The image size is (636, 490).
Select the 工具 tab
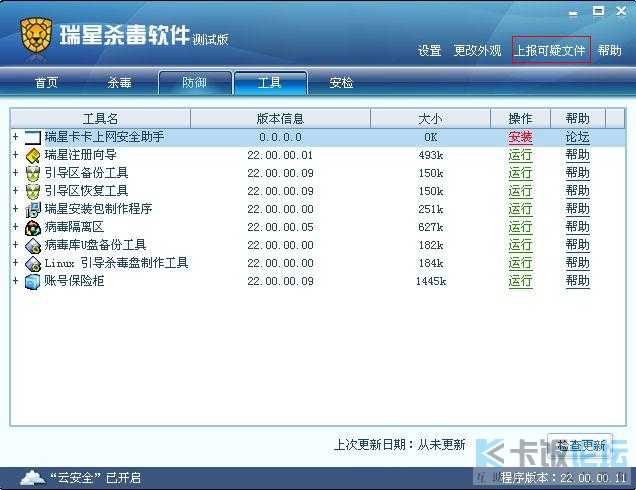(270, 83)
